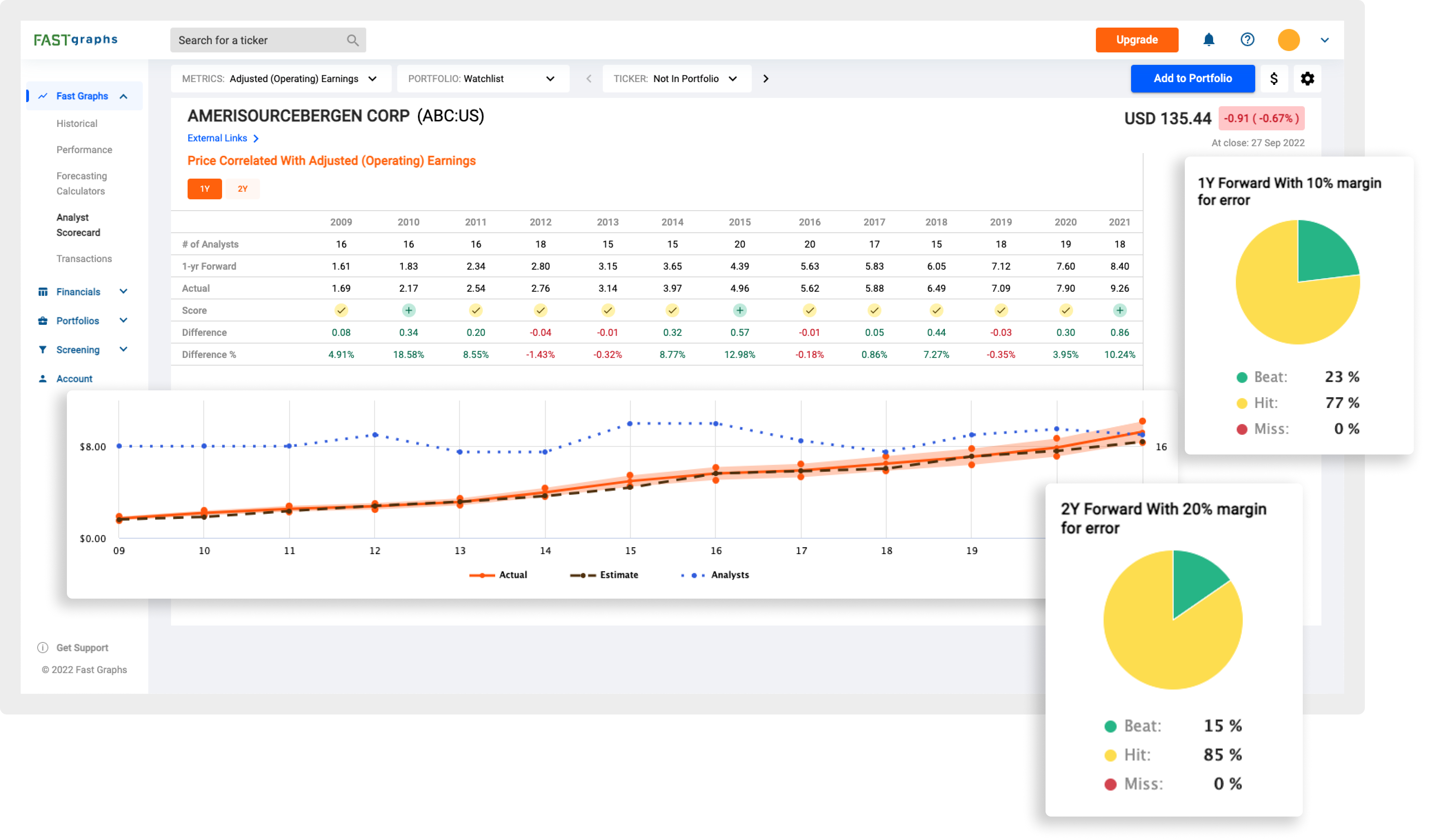Viewport: 1449px width, 840px height.
Task: Click the Fast Graphs sidebar label
Action: [x=82, y=96]
